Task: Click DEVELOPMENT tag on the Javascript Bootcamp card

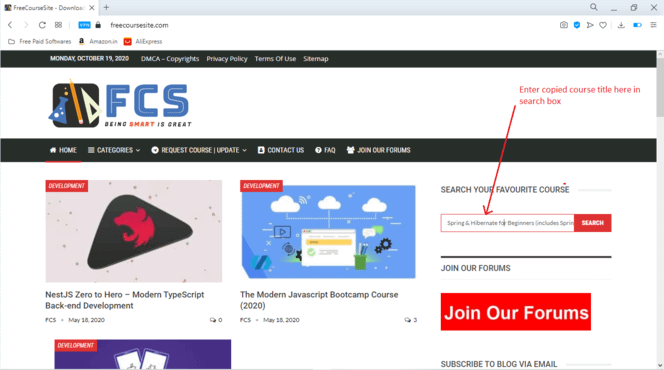Action: pyautogui.click(x=261, y=186)
